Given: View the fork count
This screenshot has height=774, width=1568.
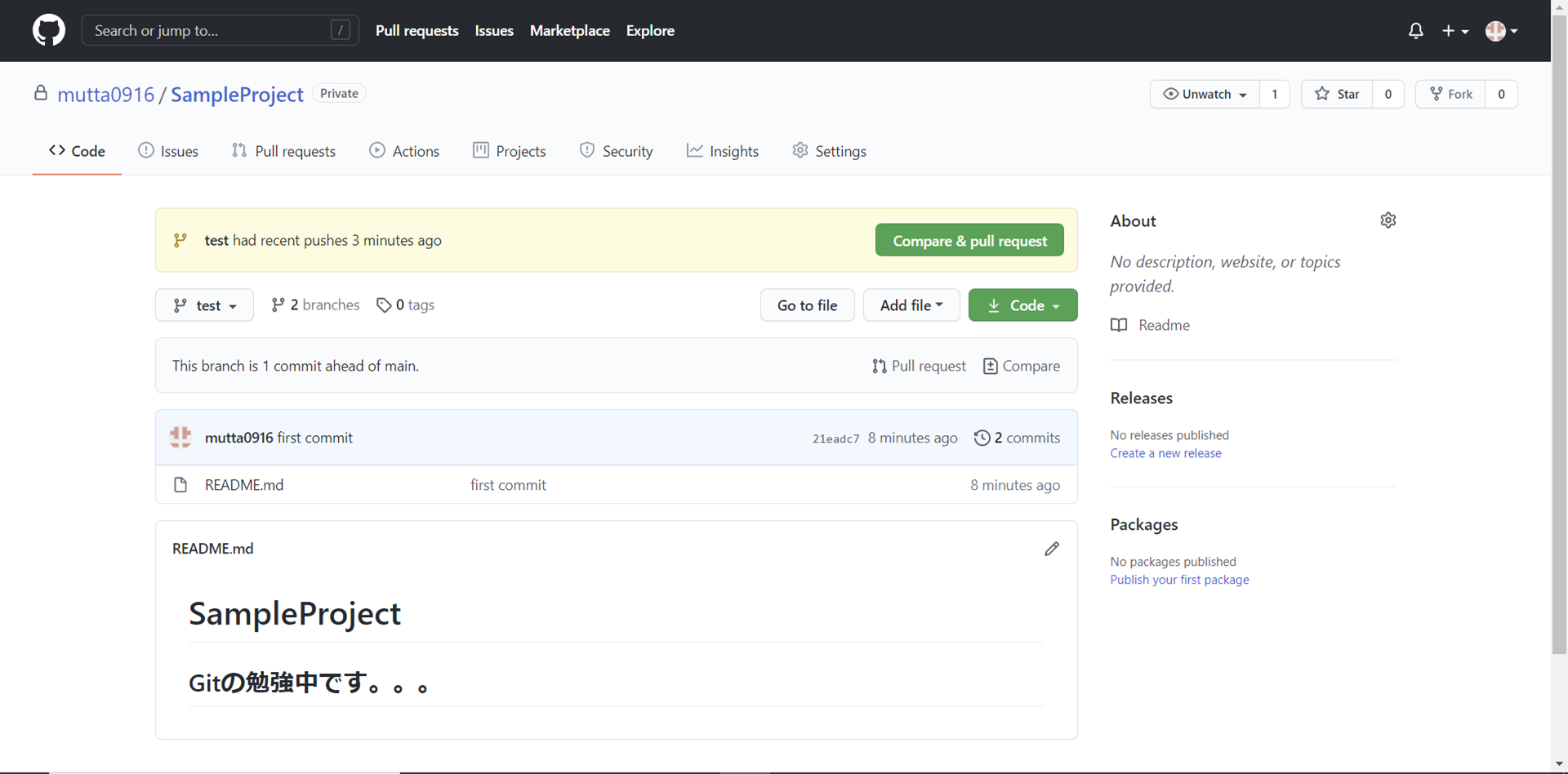Looking at the screenshot, I should coord(1501,94).
